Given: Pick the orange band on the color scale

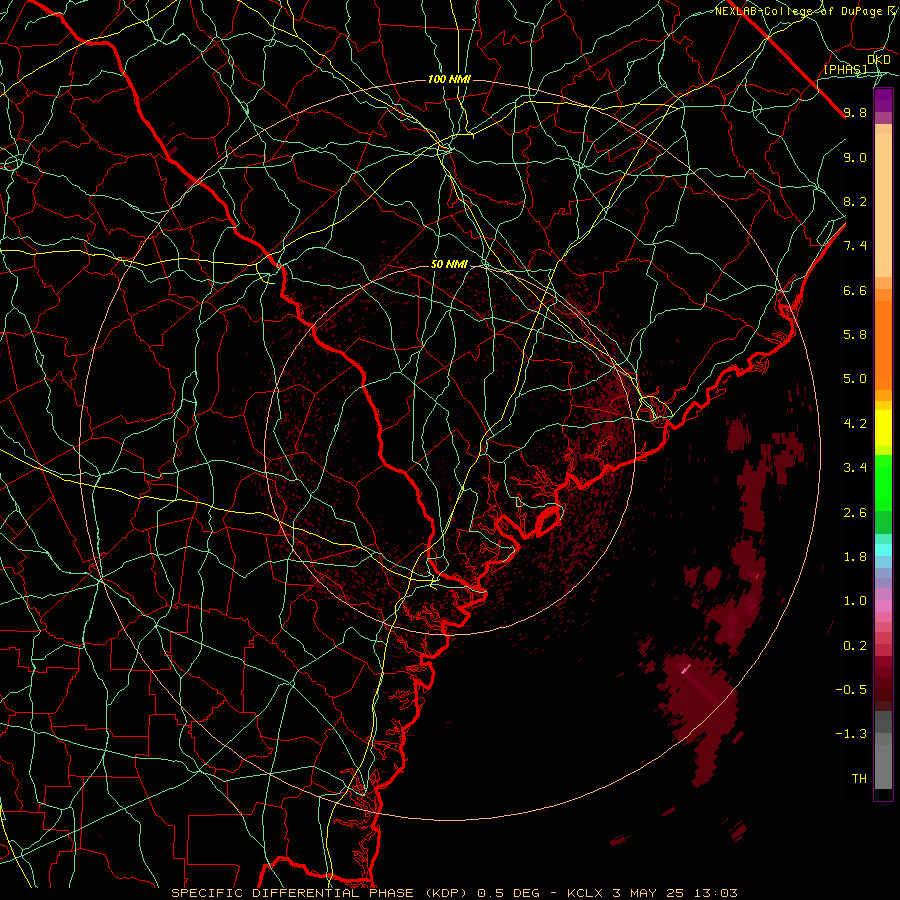Looking at the screenshot, I should pyautogui.click(x=883, y=346).
